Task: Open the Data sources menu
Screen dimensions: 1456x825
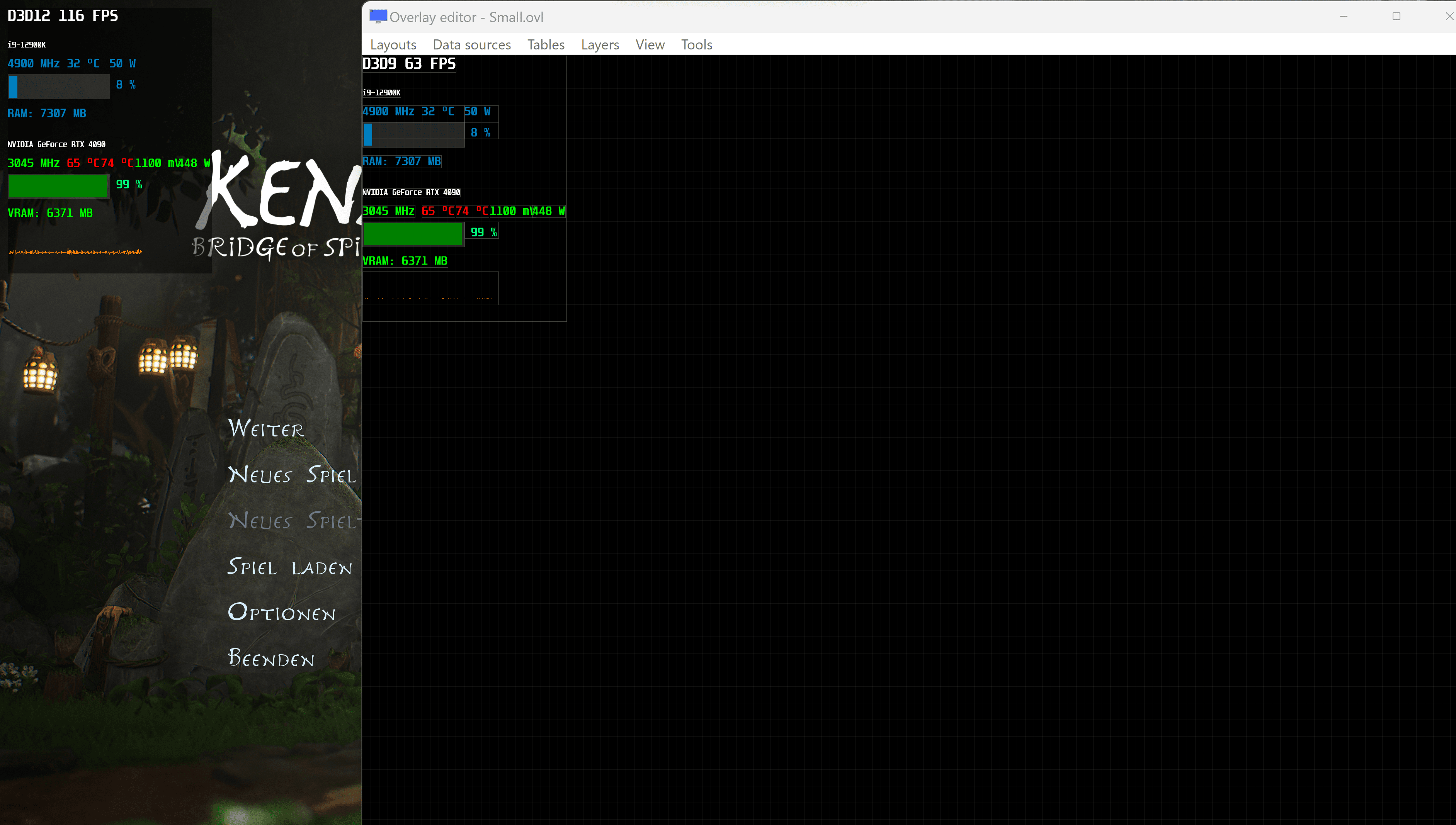Action: coord(471,44)
